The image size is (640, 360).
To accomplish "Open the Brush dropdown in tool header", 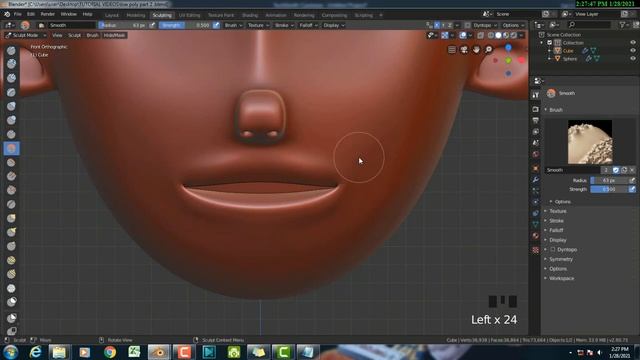I will pos(233,25).
